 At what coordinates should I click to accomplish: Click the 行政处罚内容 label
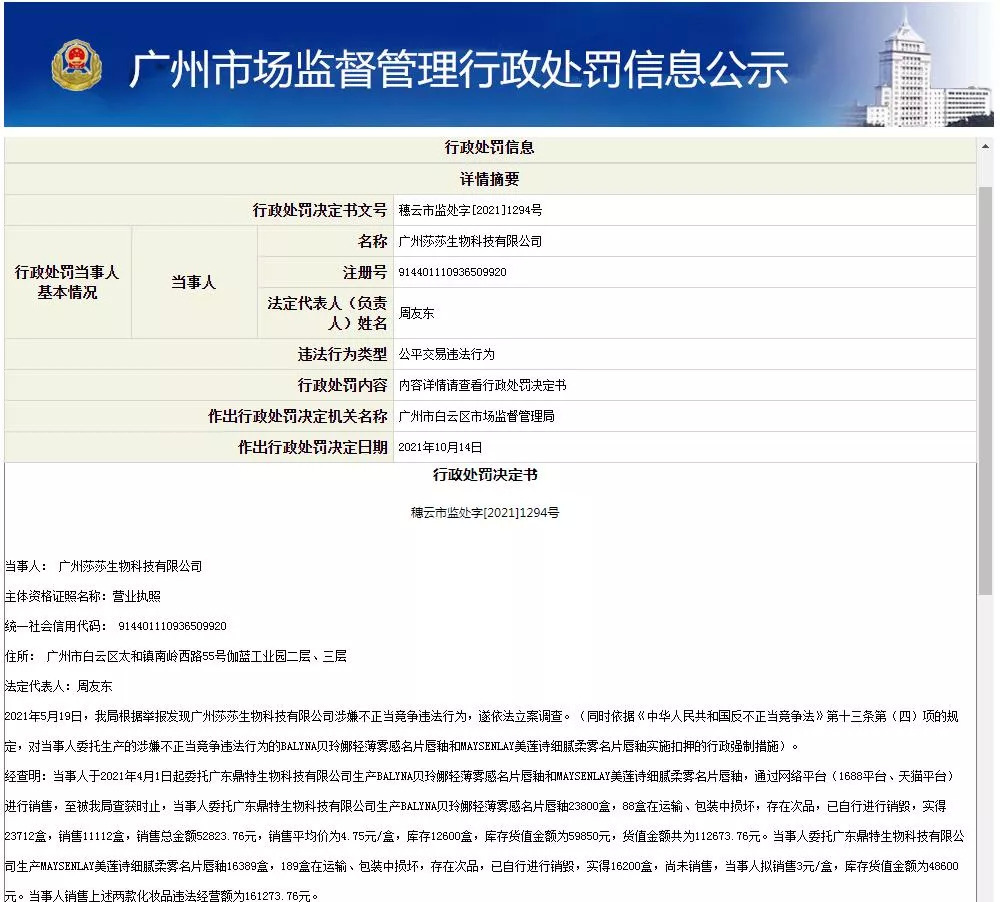click(x=342, y=385)
